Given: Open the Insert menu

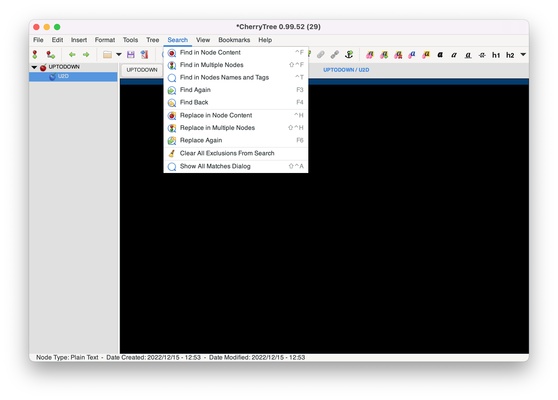Looking at the screenshot, I should click(x=79, y=40).
